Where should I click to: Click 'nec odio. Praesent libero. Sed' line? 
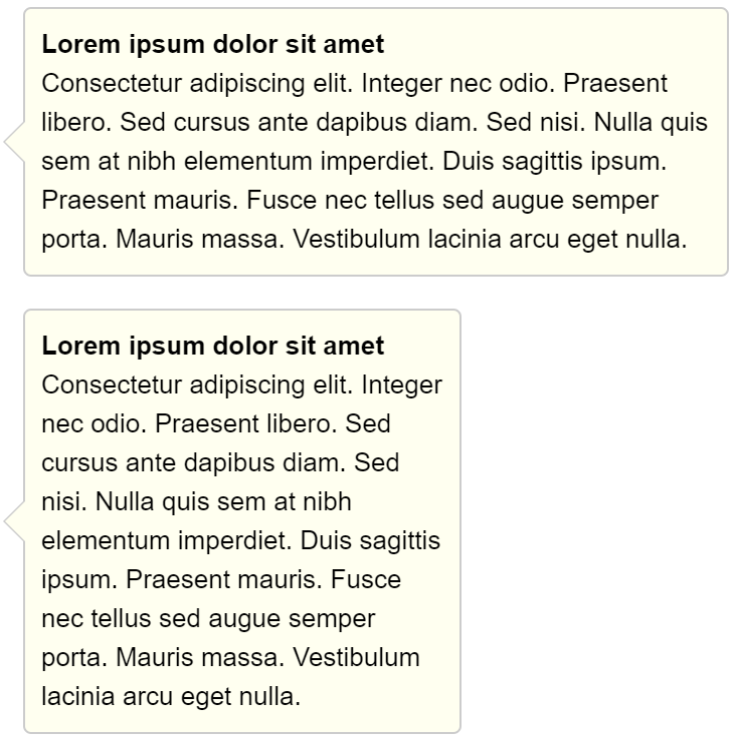tap(216, 424)
